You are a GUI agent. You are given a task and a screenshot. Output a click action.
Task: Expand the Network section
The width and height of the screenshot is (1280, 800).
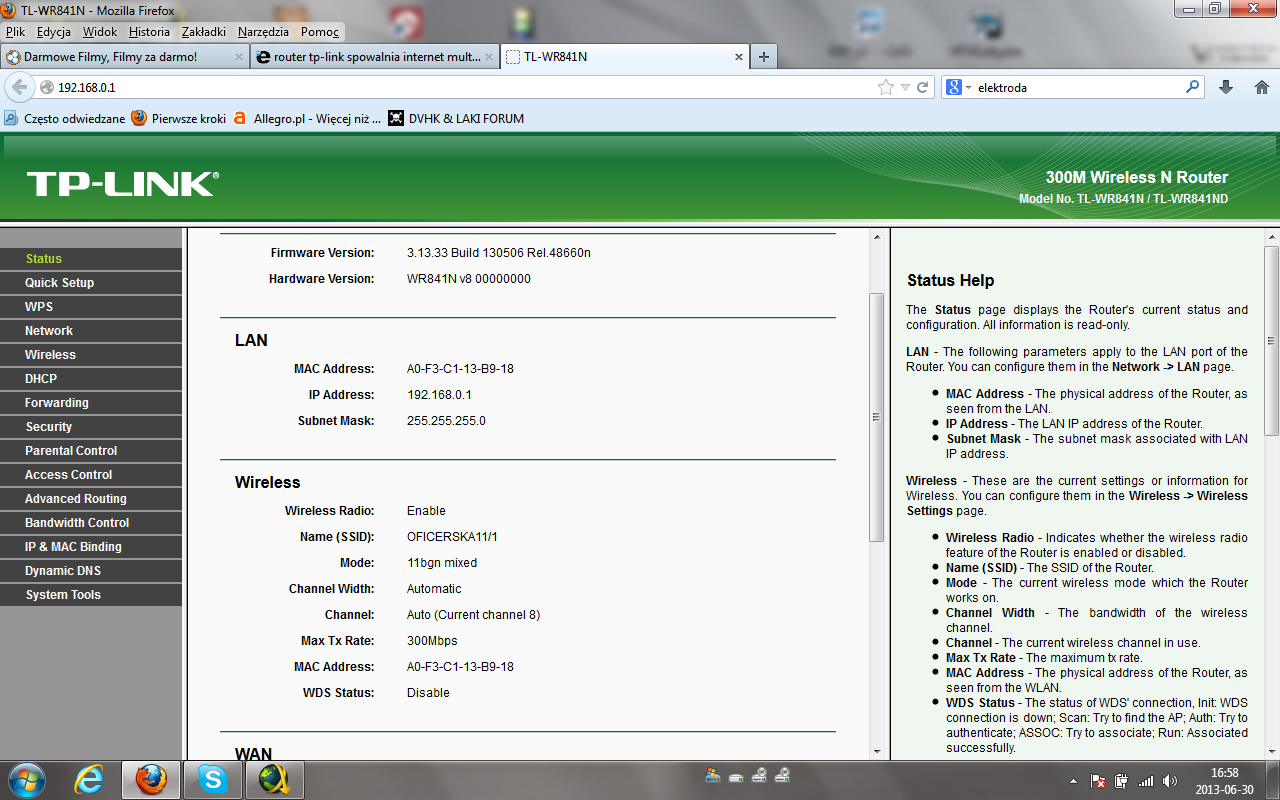point(91,331)
